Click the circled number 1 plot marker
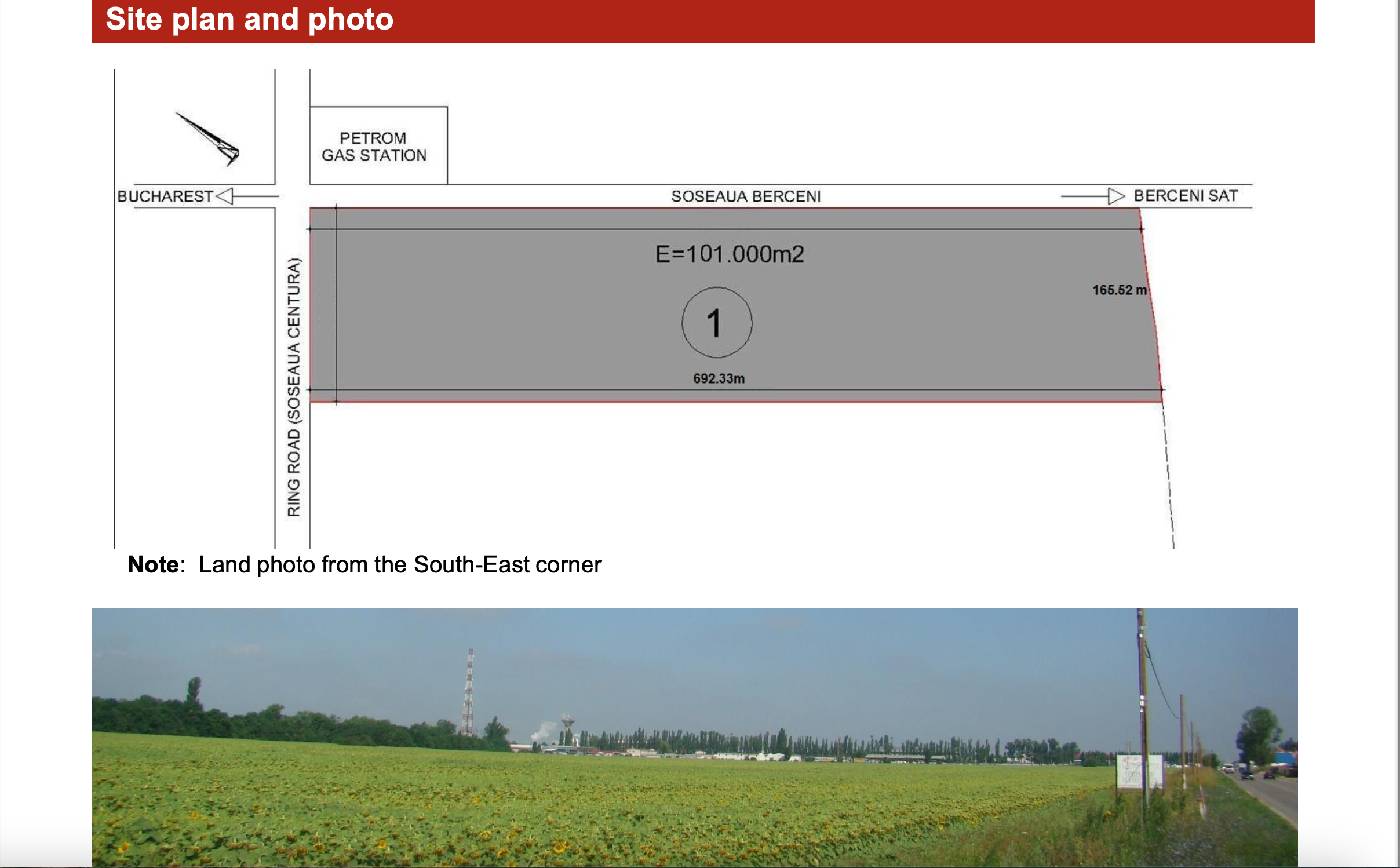 click(717, 323)
